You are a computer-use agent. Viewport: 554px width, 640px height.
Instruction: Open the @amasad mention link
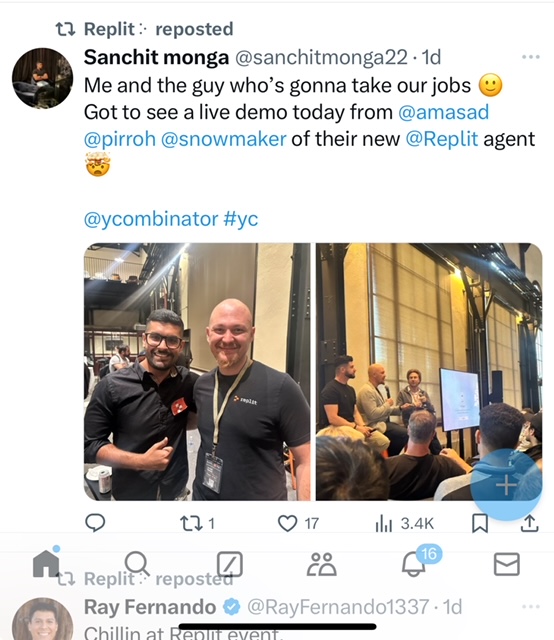click(x=443, y=112)
